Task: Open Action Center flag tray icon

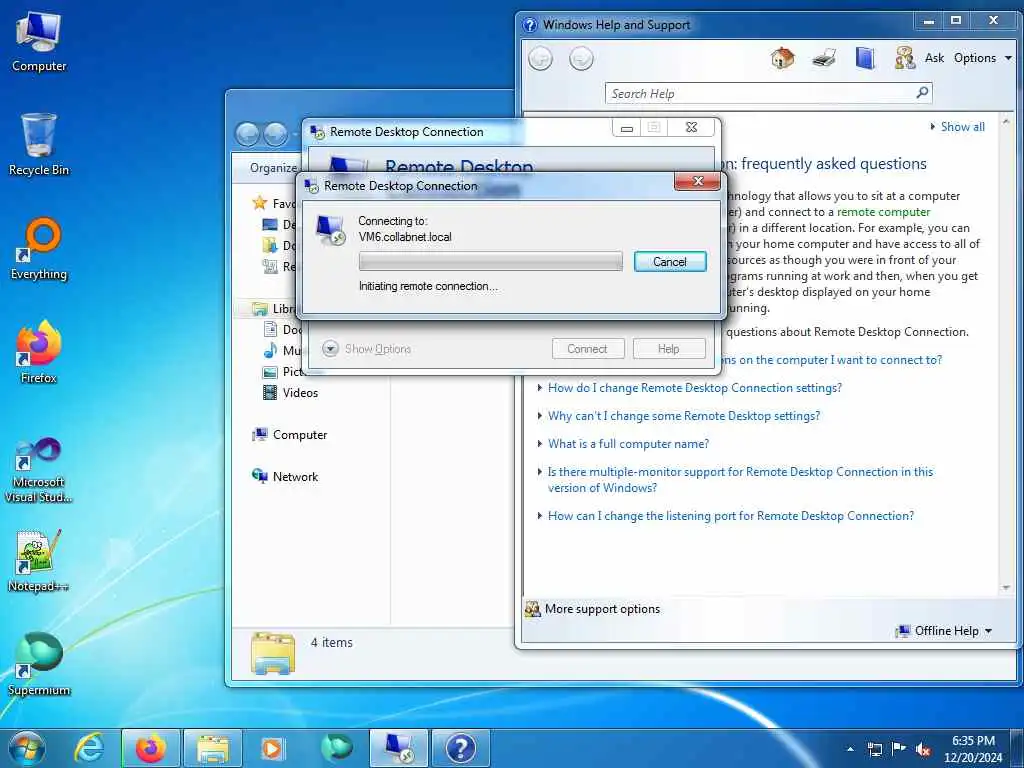Action: tap(899, 749)
